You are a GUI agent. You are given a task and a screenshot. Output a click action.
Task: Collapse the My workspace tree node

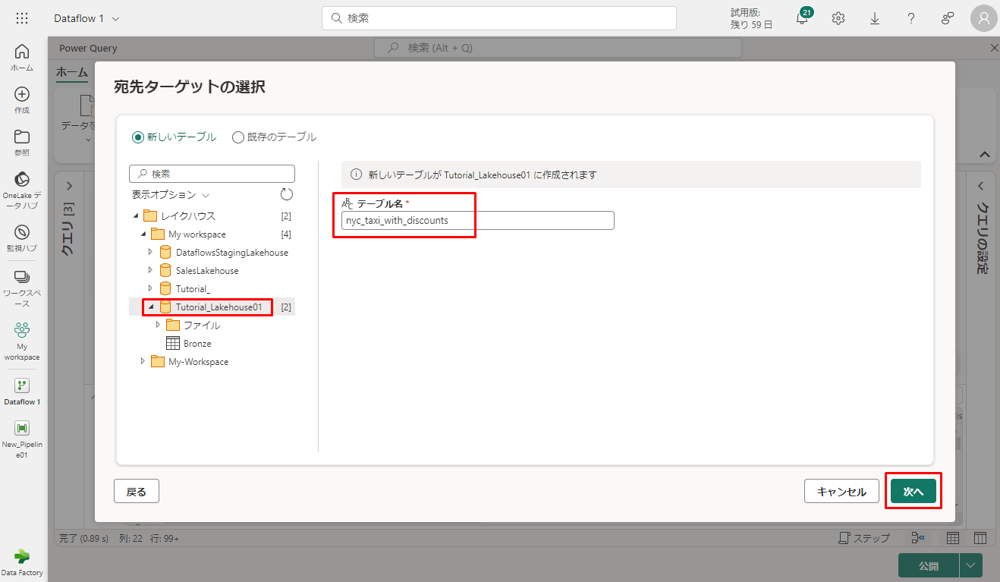(143, 235)
